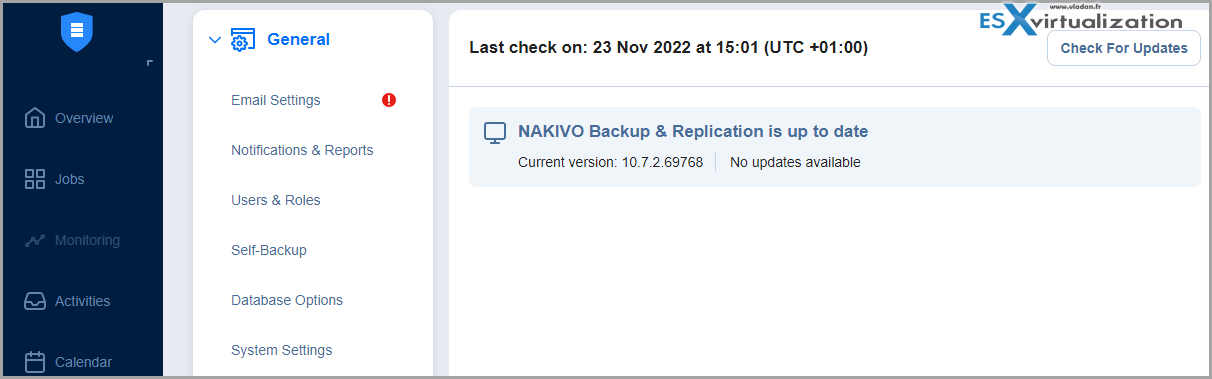Open Notifications & Reports settings
Image resolution: width=1212 pixels, height=379 pixels.
coord(302,150)
